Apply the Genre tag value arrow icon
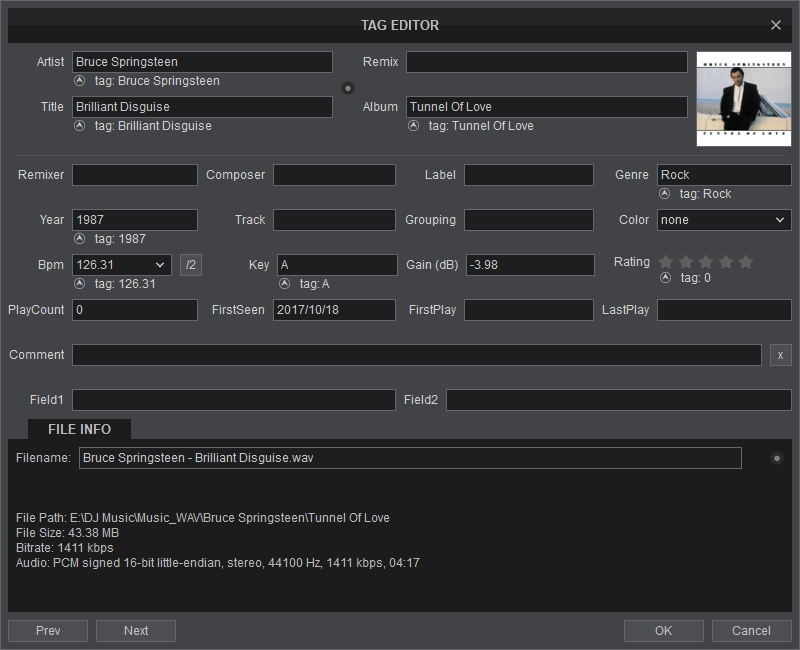The image size is (800, 650). (664, 194)
